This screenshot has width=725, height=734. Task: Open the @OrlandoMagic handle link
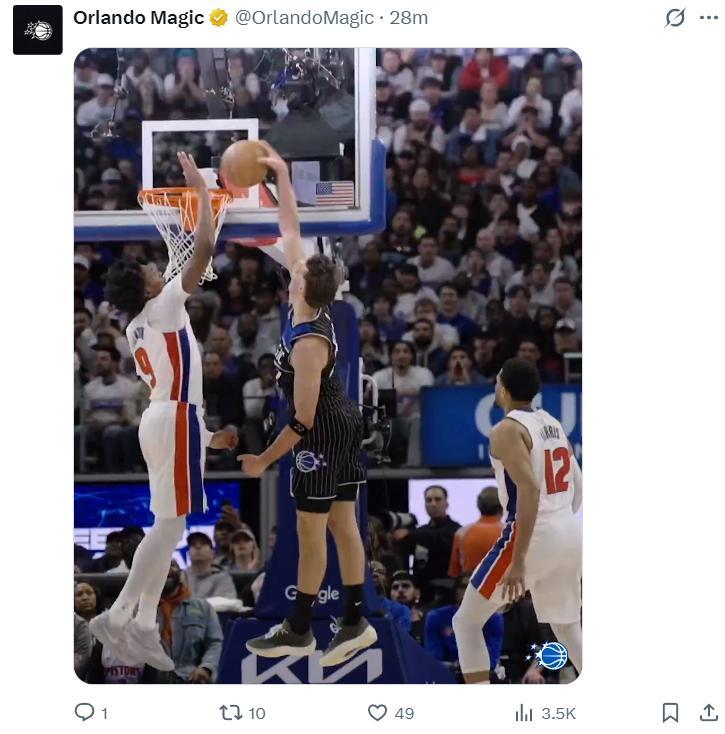(x=304, y=18)
